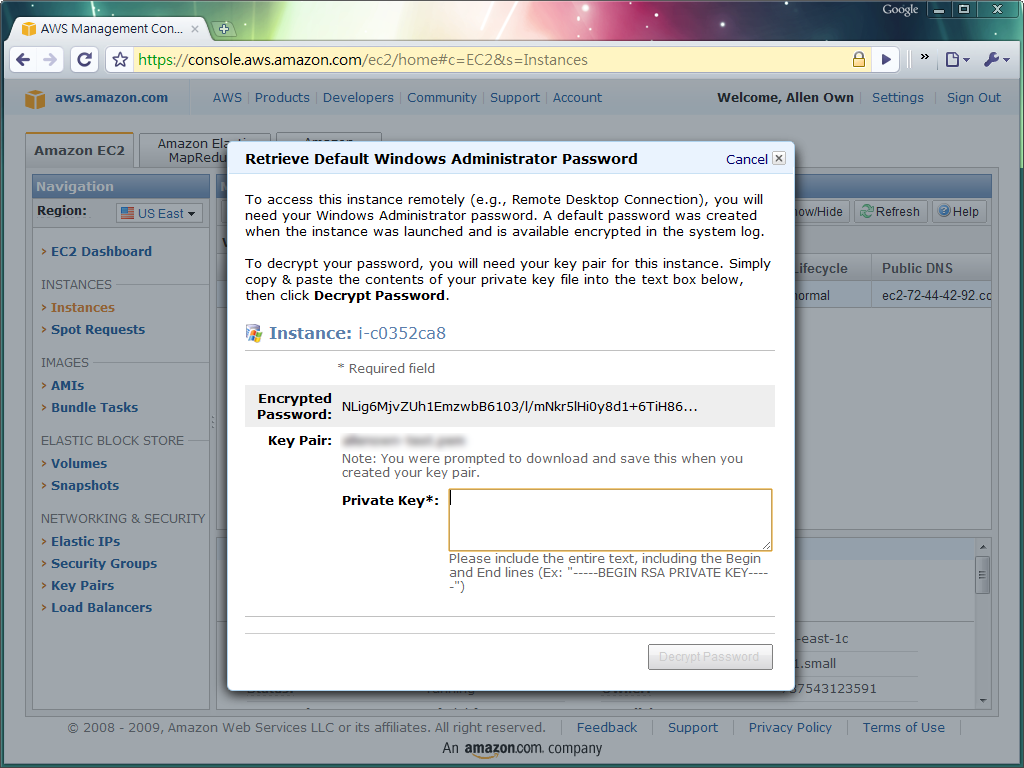Click AWS in the top menu
The image size is (1024, 768).
tap(227, 97)
